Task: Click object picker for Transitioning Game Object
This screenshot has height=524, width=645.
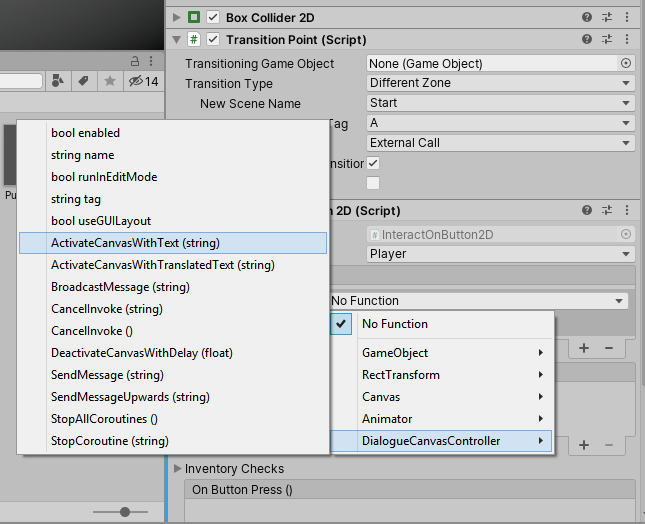Action: tap(626, 63)
